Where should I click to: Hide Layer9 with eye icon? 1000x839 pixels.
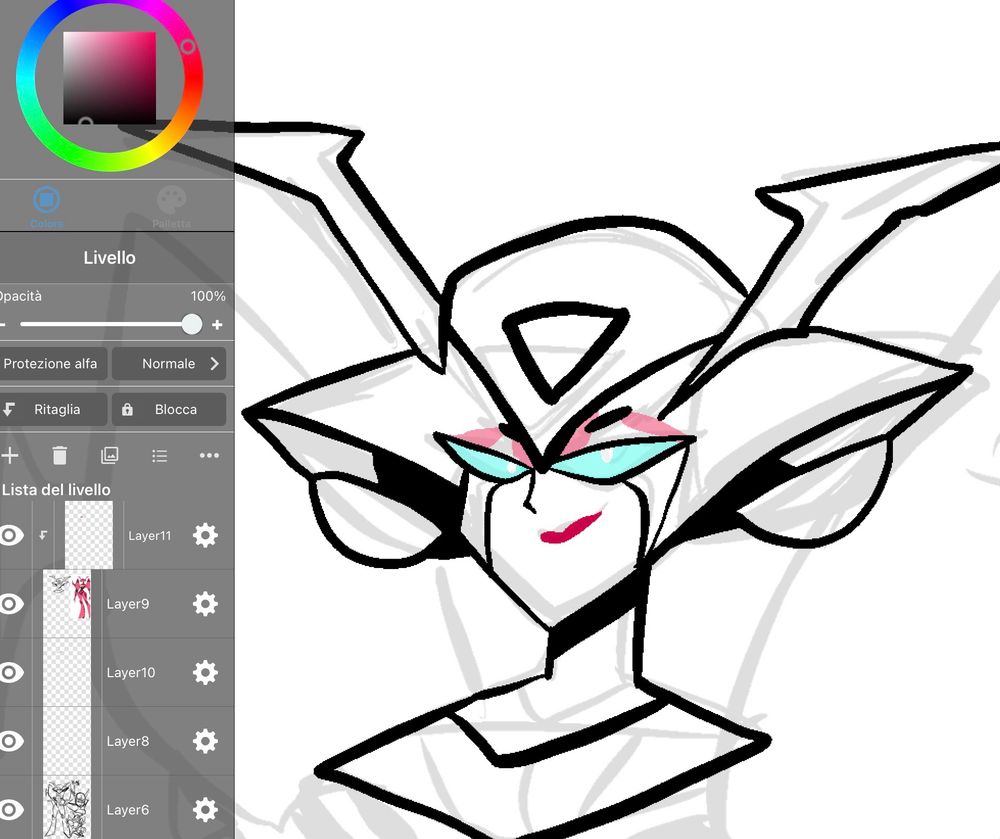(11, 604)
